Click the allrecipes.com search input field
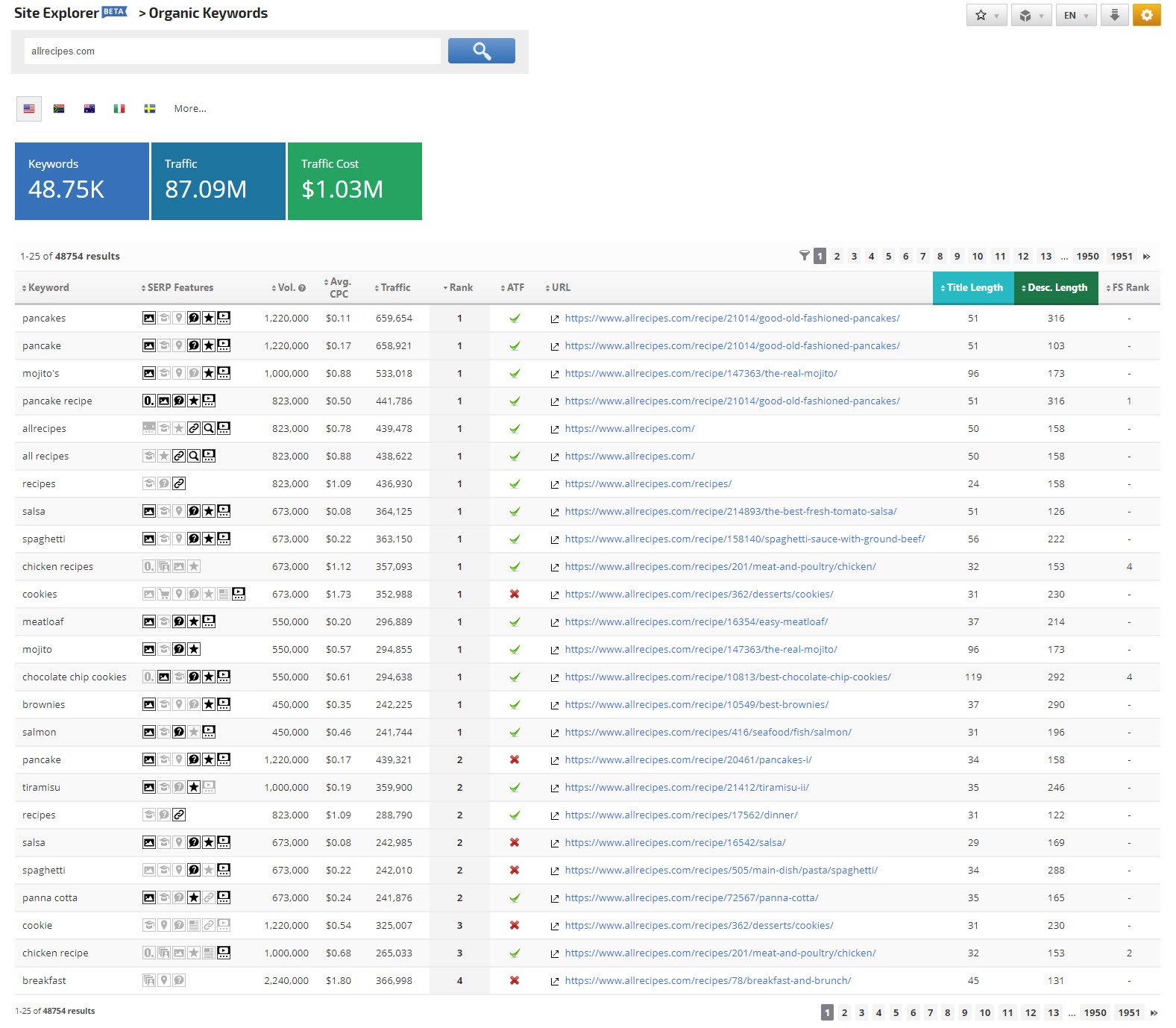This screenshot has width=1176, height=1028. [x=231, y=51]
